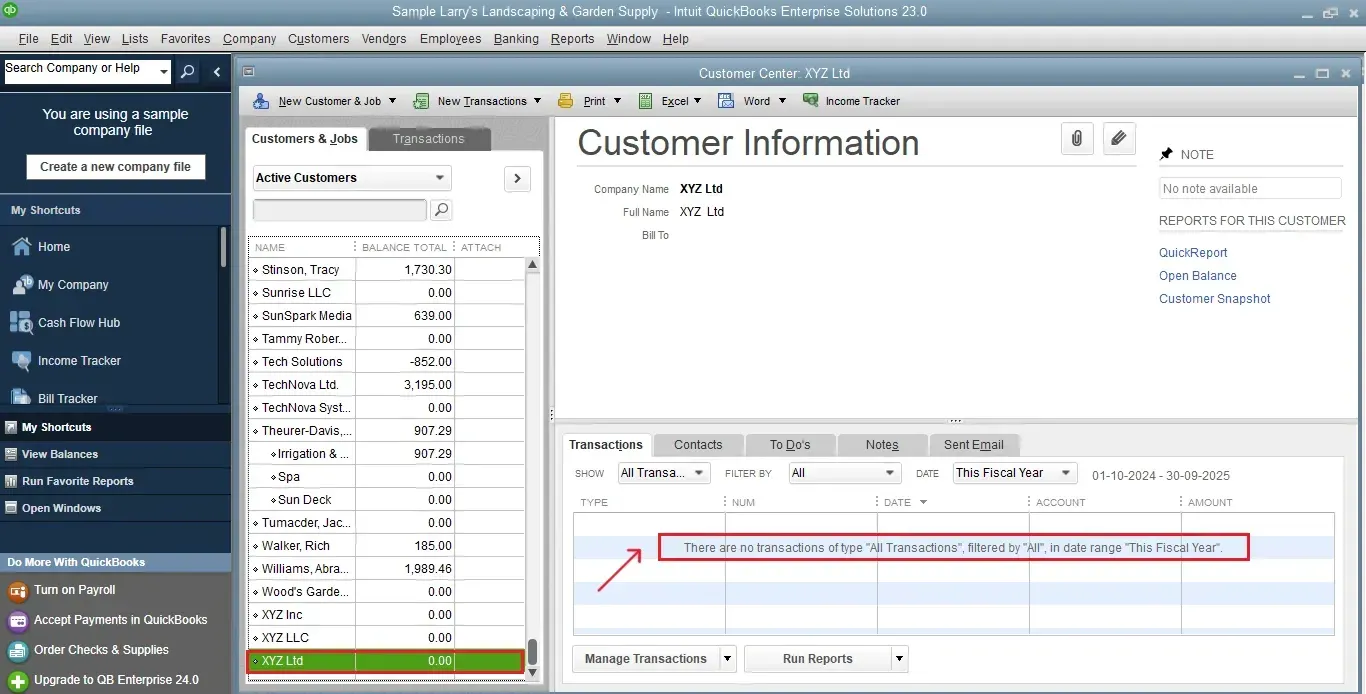Image resolution: width=1366 pixels, height=694 pixels.
Task: Select View Balances panel section
Action: point(115,454)
